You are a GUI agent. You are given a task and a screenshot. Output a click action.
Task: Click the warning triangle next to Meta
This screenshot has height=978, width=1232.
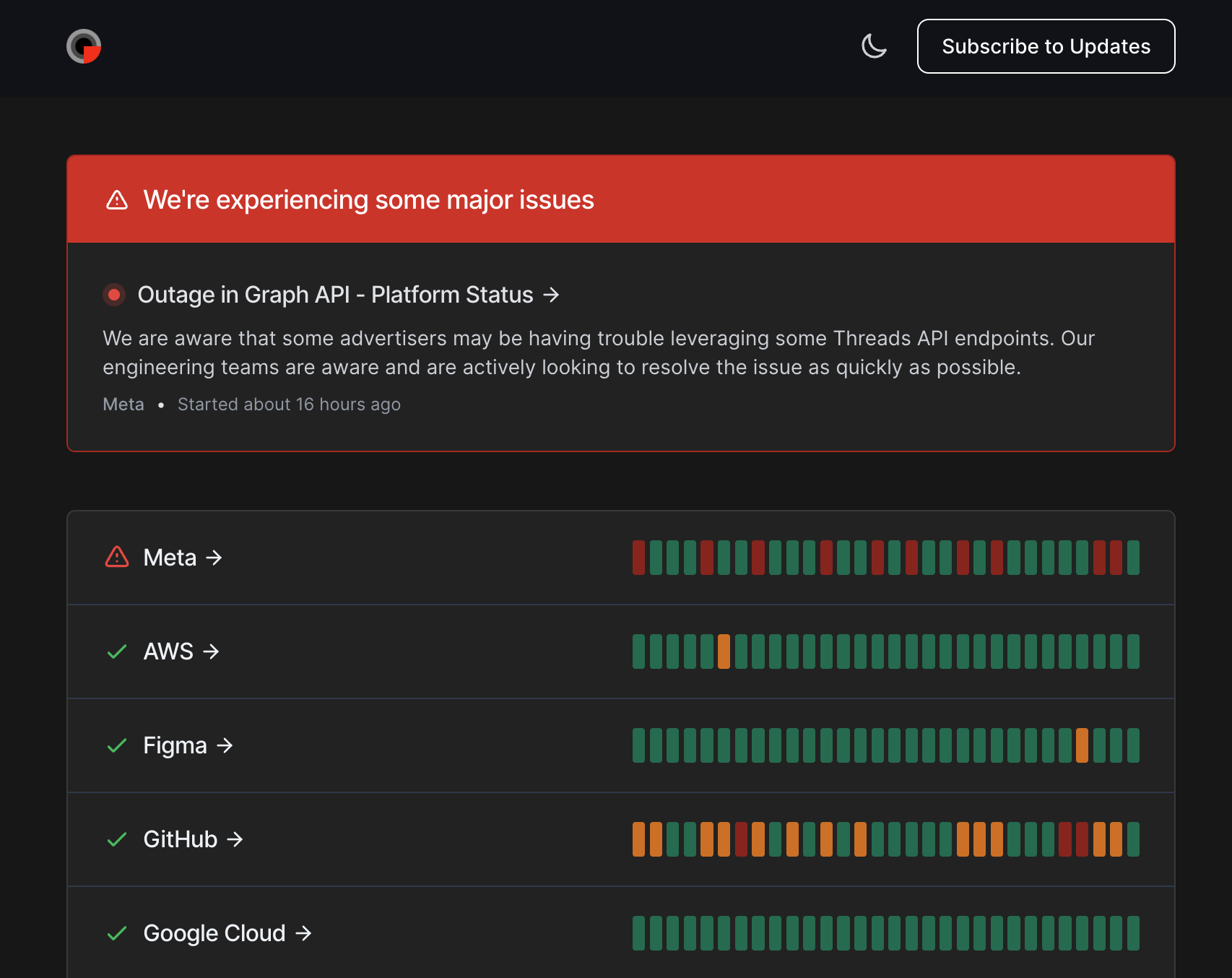[116, 557]
